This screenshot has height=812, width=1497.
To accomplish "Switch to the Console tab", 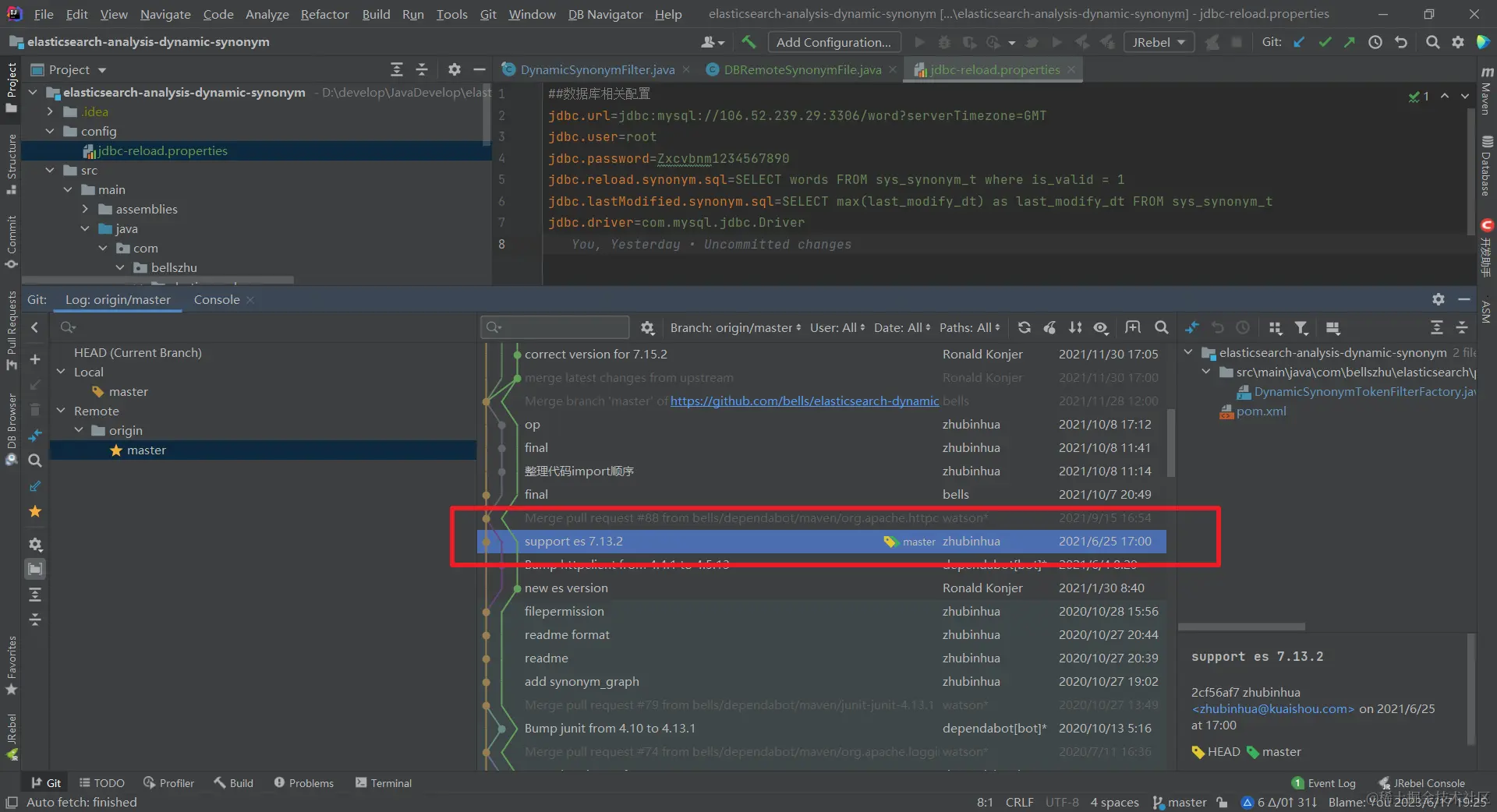I will click(x=217, y=299).
